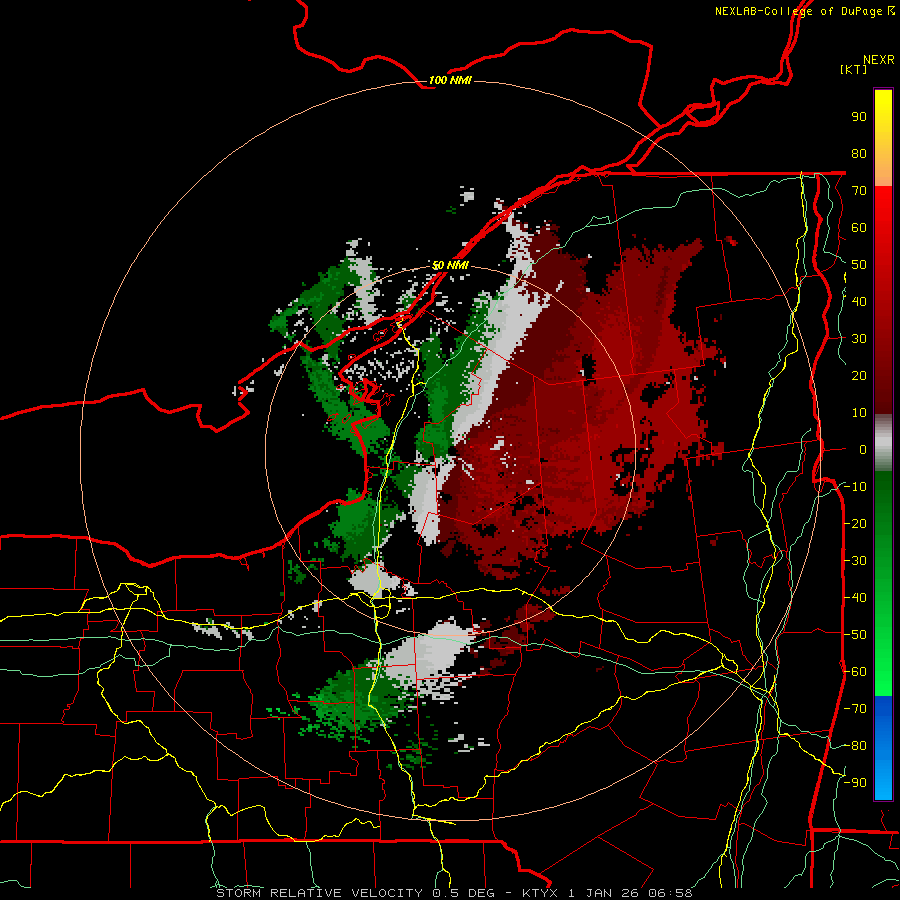Select the -50 knot scale label
The width and height of the screenshot is (900, 900).
[x=856, y=635]
